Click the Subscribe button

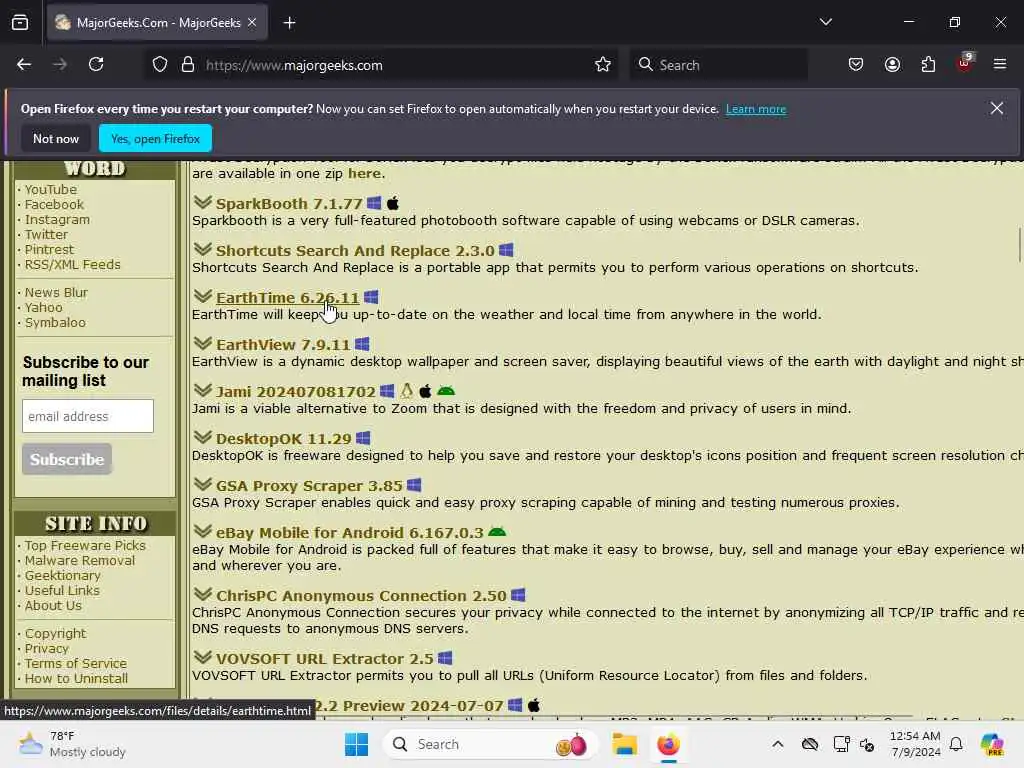(x=67, y=459)
